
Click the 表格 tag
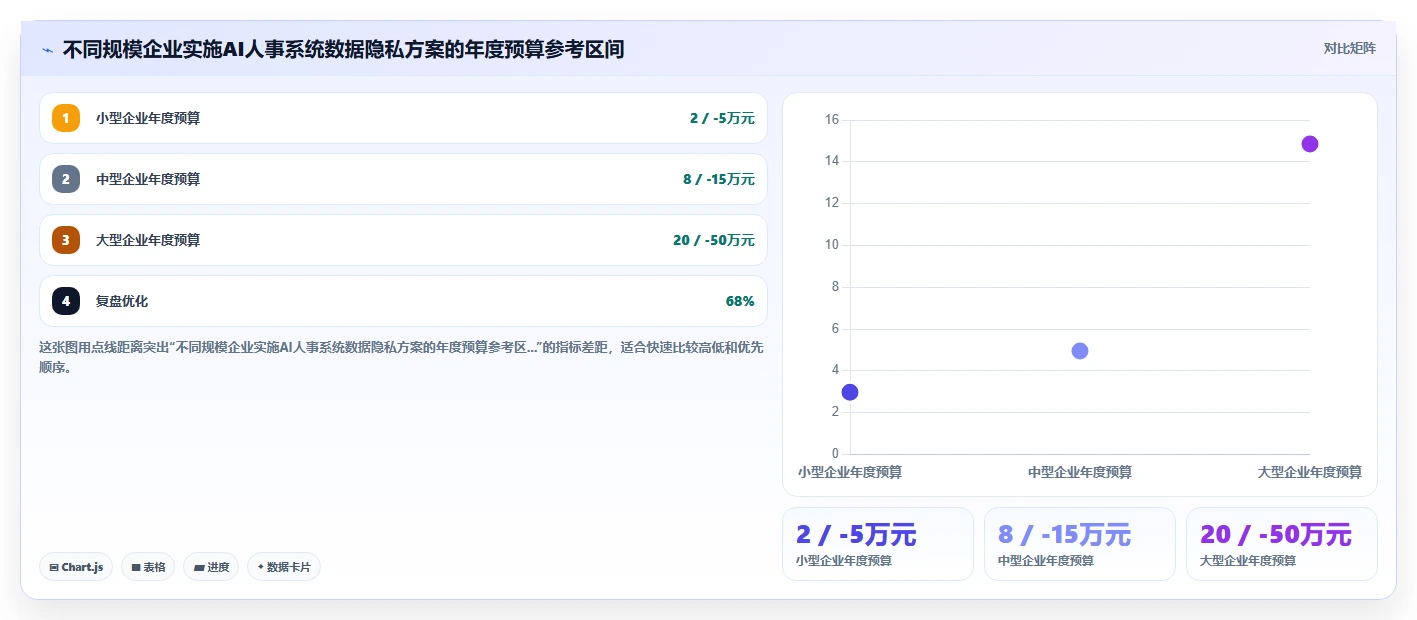(148, 567)
